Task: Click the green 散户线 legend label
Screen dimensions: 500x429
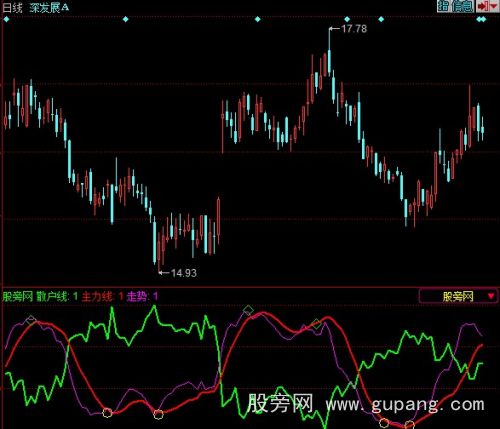Action: (57, 296)
